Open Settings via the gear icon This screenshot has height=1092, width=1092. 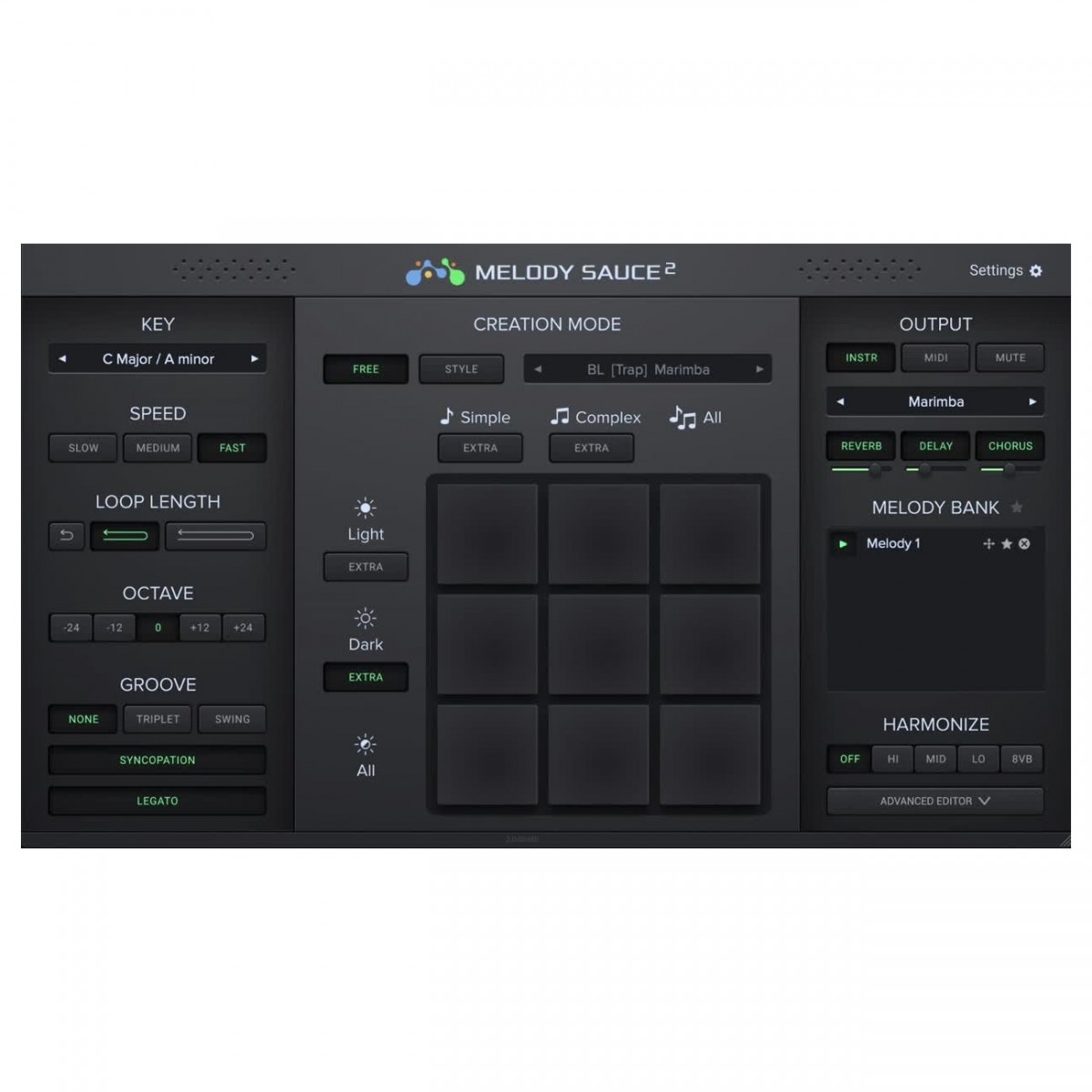tap(1036, 271)
